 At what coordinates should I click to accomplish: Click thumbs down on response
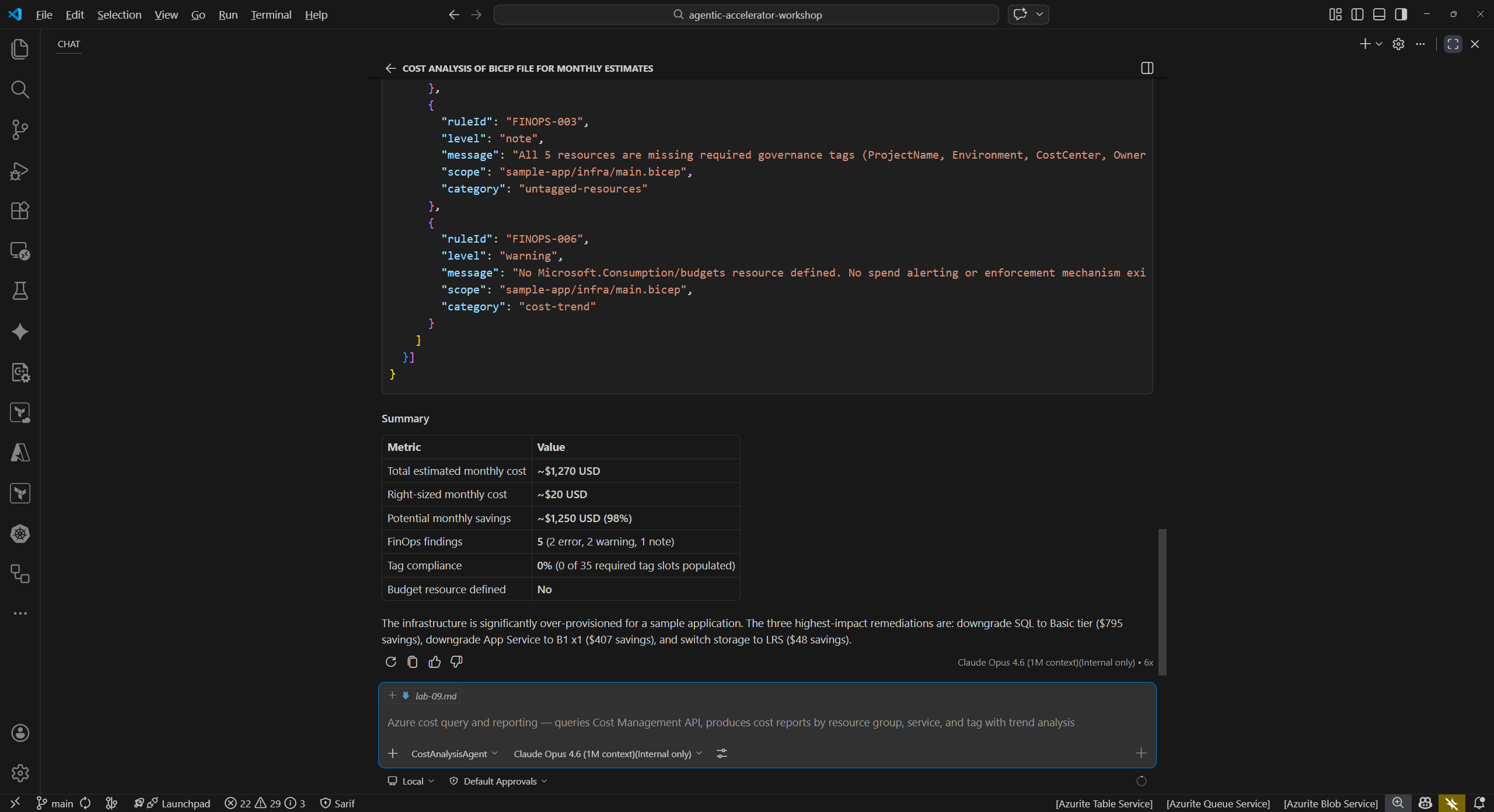pos(456,661)
